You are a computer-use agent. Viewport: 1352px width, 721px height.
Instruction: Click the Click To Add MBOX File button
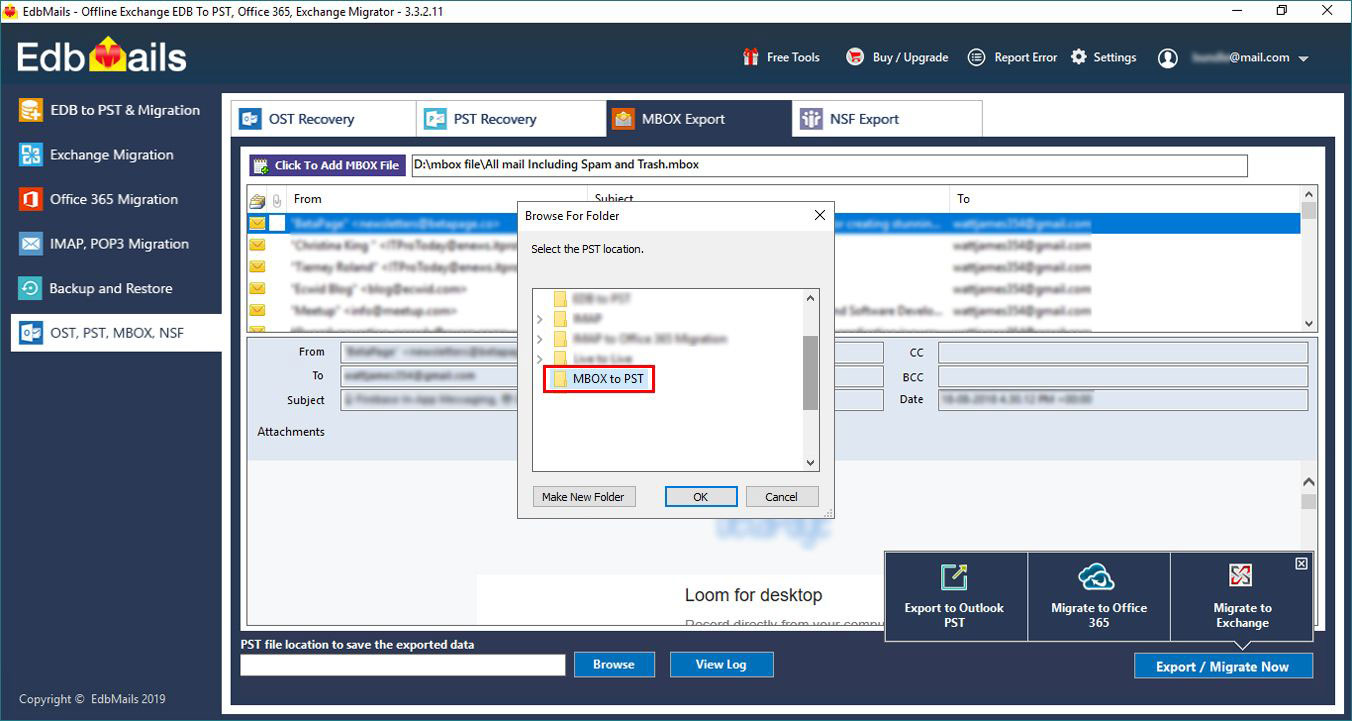pos(328,166)
